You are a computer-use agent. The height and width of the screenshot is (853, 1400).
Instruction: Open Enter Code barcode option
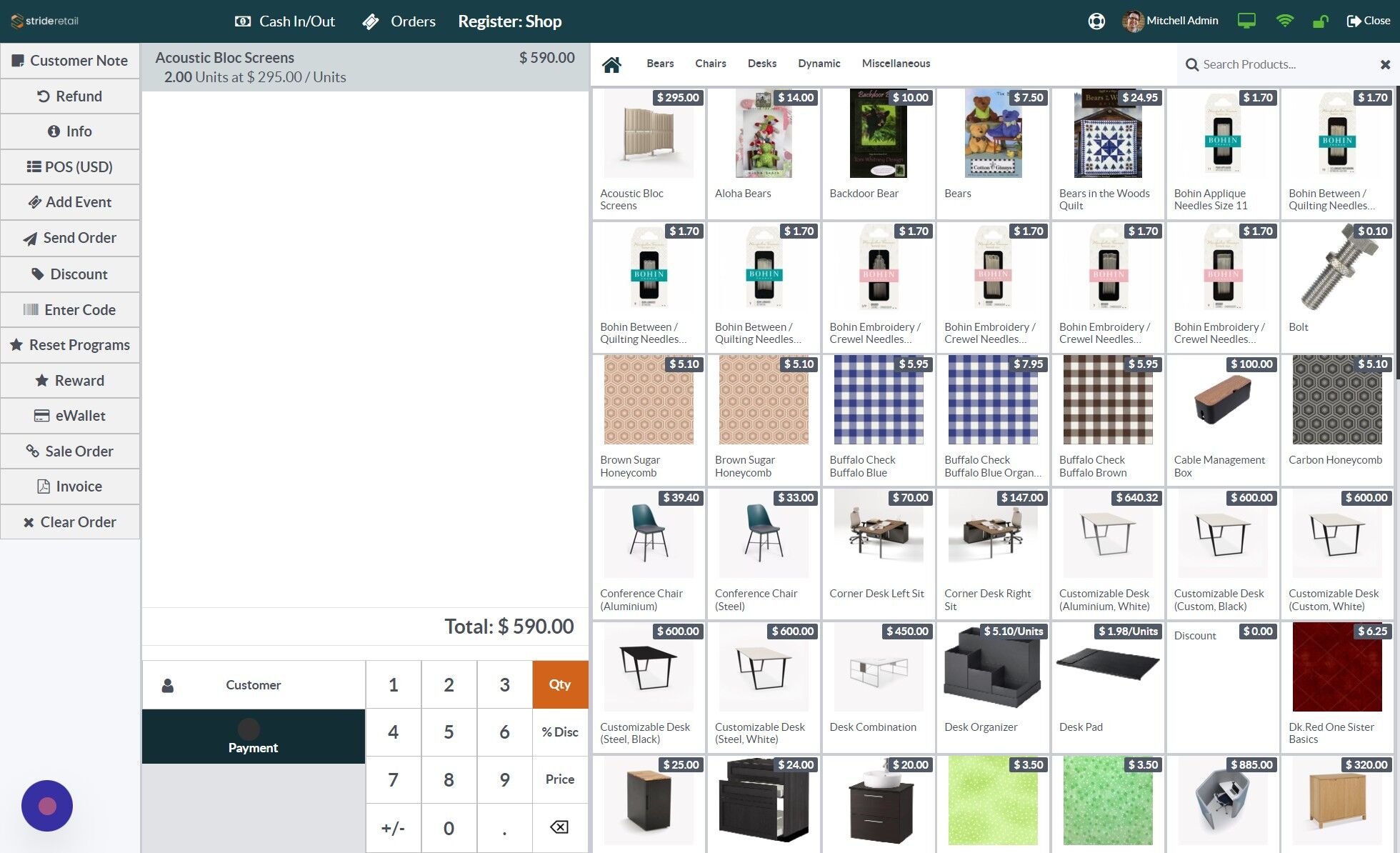70,309
